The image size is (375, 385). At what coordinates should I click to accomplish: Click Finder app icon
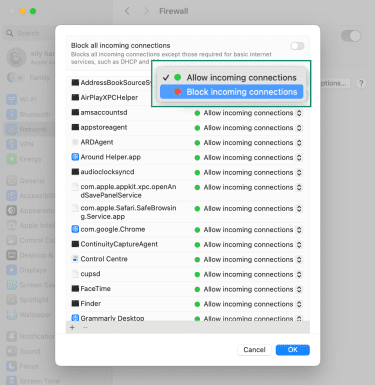(75, 303)
